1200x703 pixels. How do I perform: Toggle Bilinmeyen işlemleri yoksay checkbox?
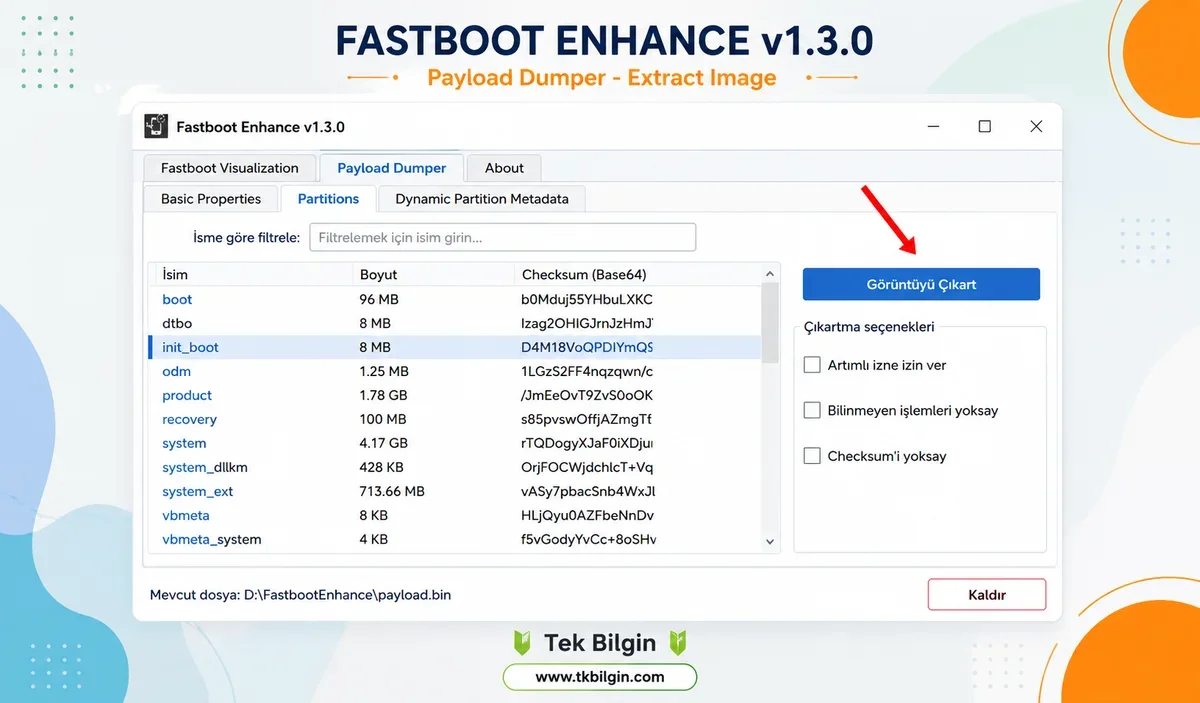click(812, 410)
